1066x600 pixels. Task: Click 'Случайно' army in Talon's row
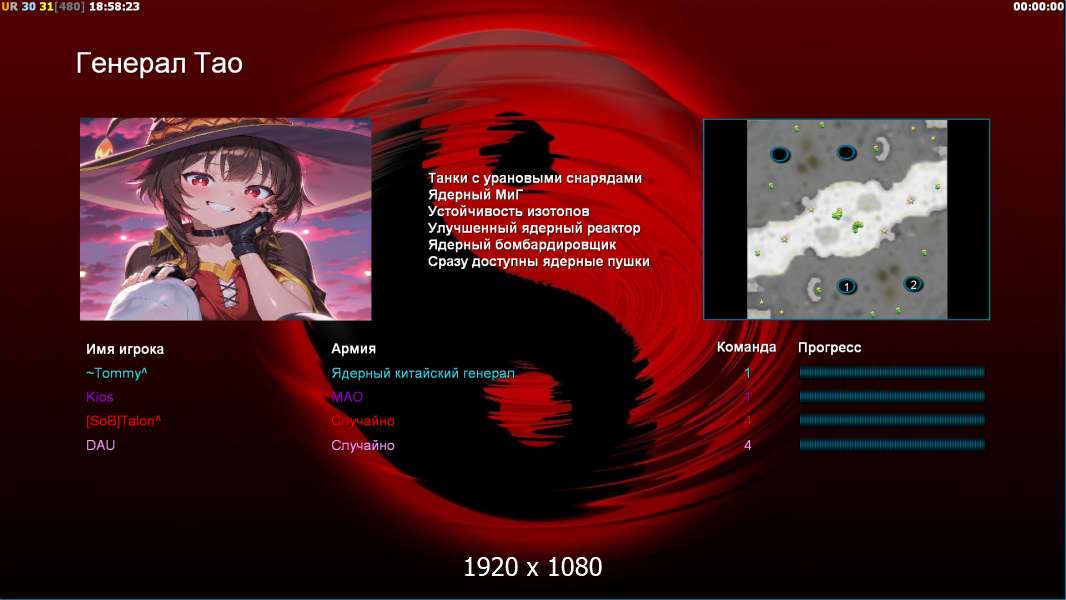click(362, 421)
